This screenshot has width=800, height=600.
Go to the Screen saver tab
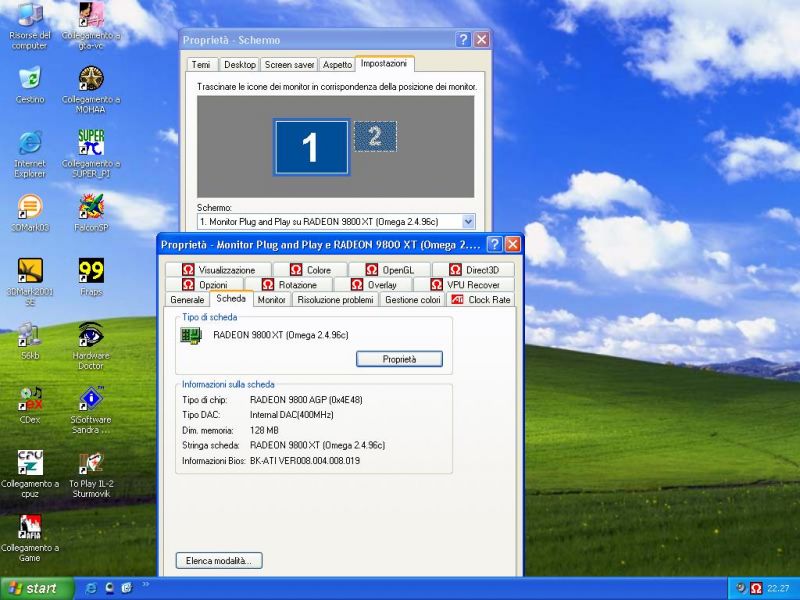click(289, 65)
